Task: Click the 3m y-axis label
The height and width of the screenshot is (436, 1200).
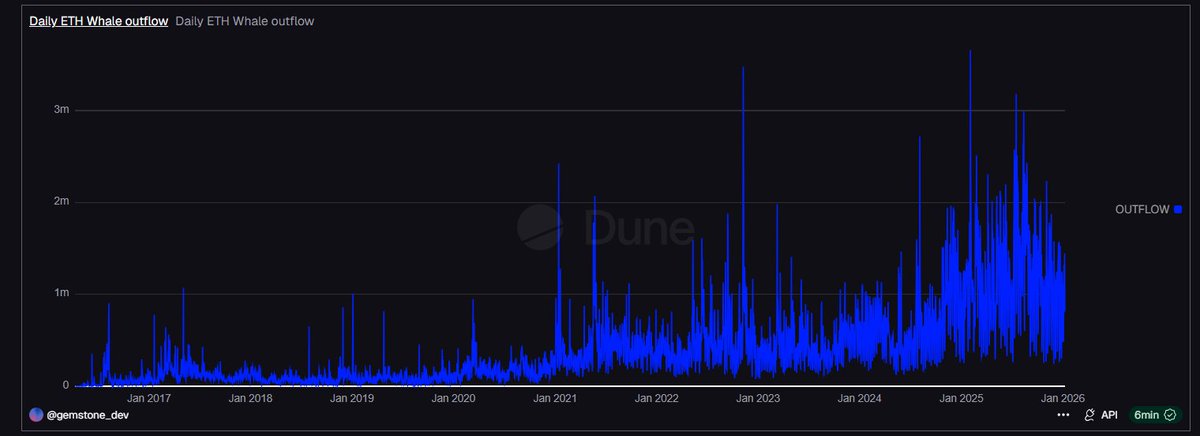Action: [x=61, y=110]
